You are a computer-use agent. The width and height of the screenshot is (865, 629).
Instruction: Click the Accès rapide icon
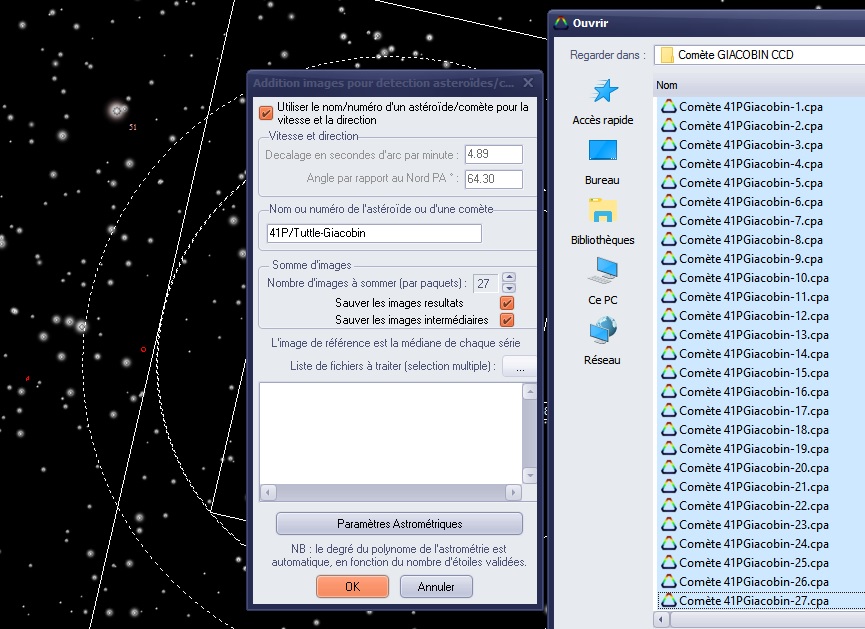click(x=603, y=92)
